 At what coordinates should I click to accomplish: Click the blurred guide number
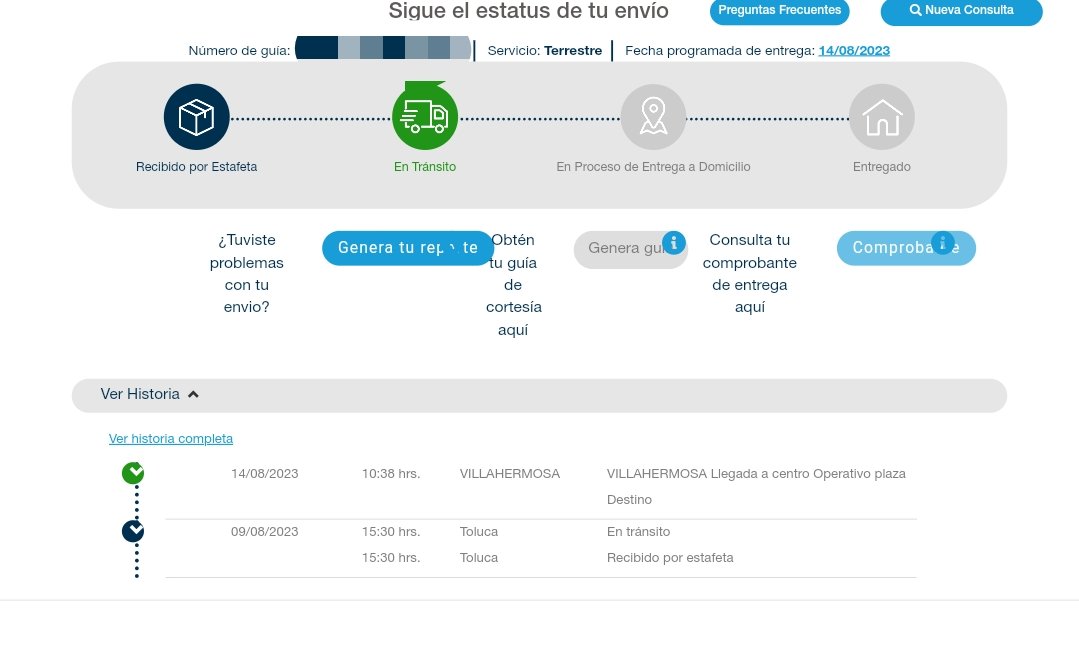coord(383,49)
